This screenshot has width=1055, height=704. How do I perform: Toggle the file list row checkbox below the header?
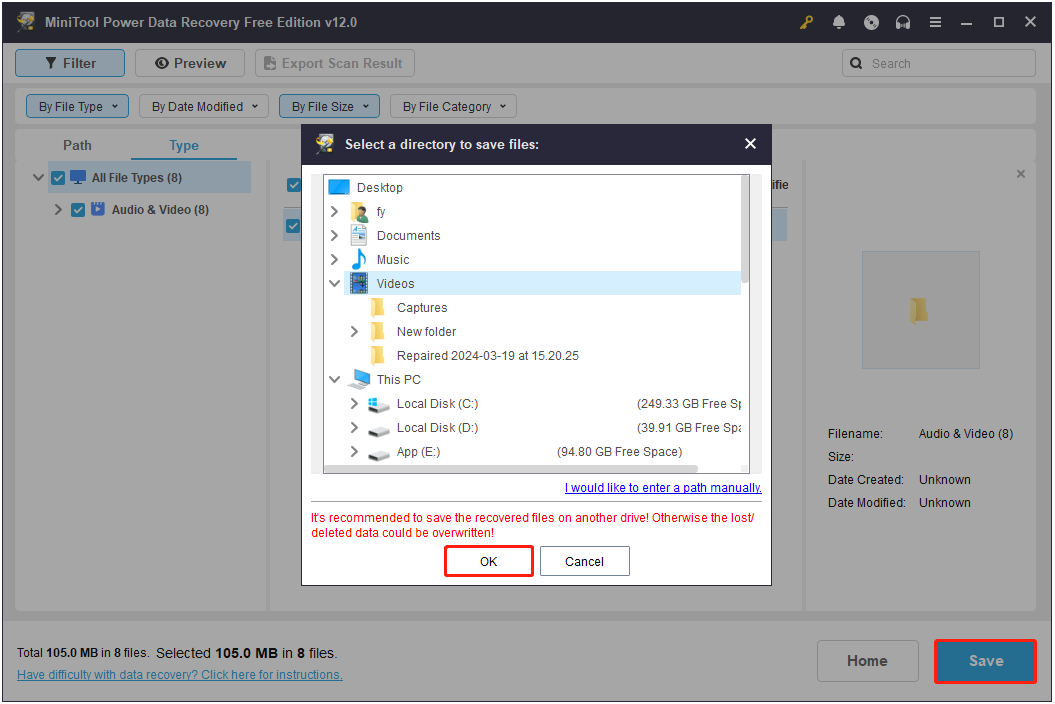293,226
